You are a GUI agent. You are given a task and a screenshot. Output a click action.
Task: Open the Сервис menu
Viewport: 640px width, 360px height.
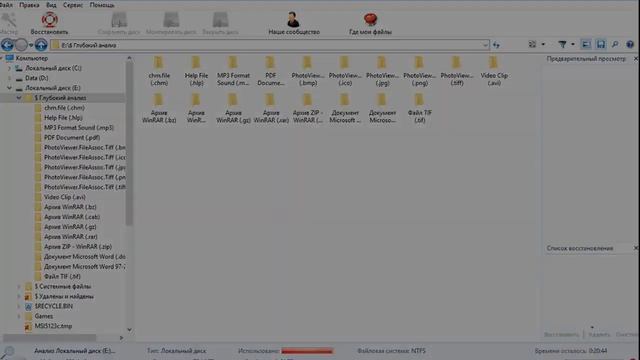coord(73,5)
